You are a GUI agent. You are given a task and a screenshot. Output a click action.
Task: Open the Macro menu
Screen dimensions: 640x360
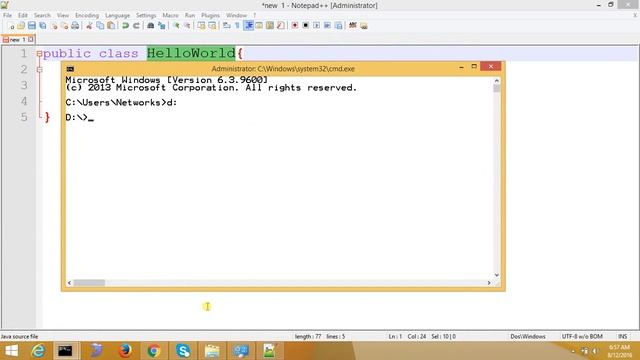click(170, 15)
